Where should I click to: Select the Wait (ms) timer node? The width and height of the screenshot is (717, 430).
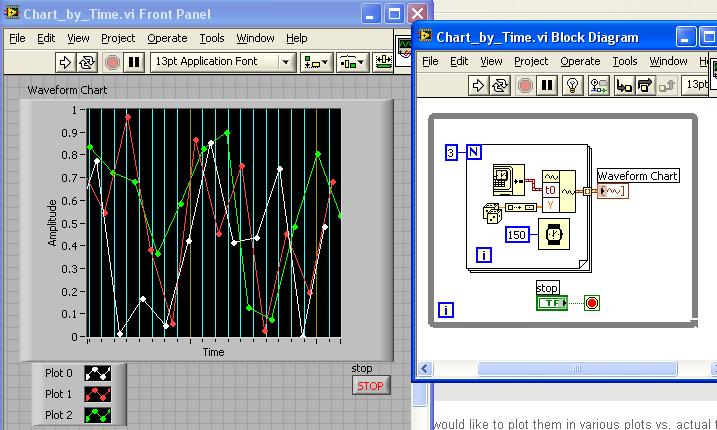[x=552, y=235]
